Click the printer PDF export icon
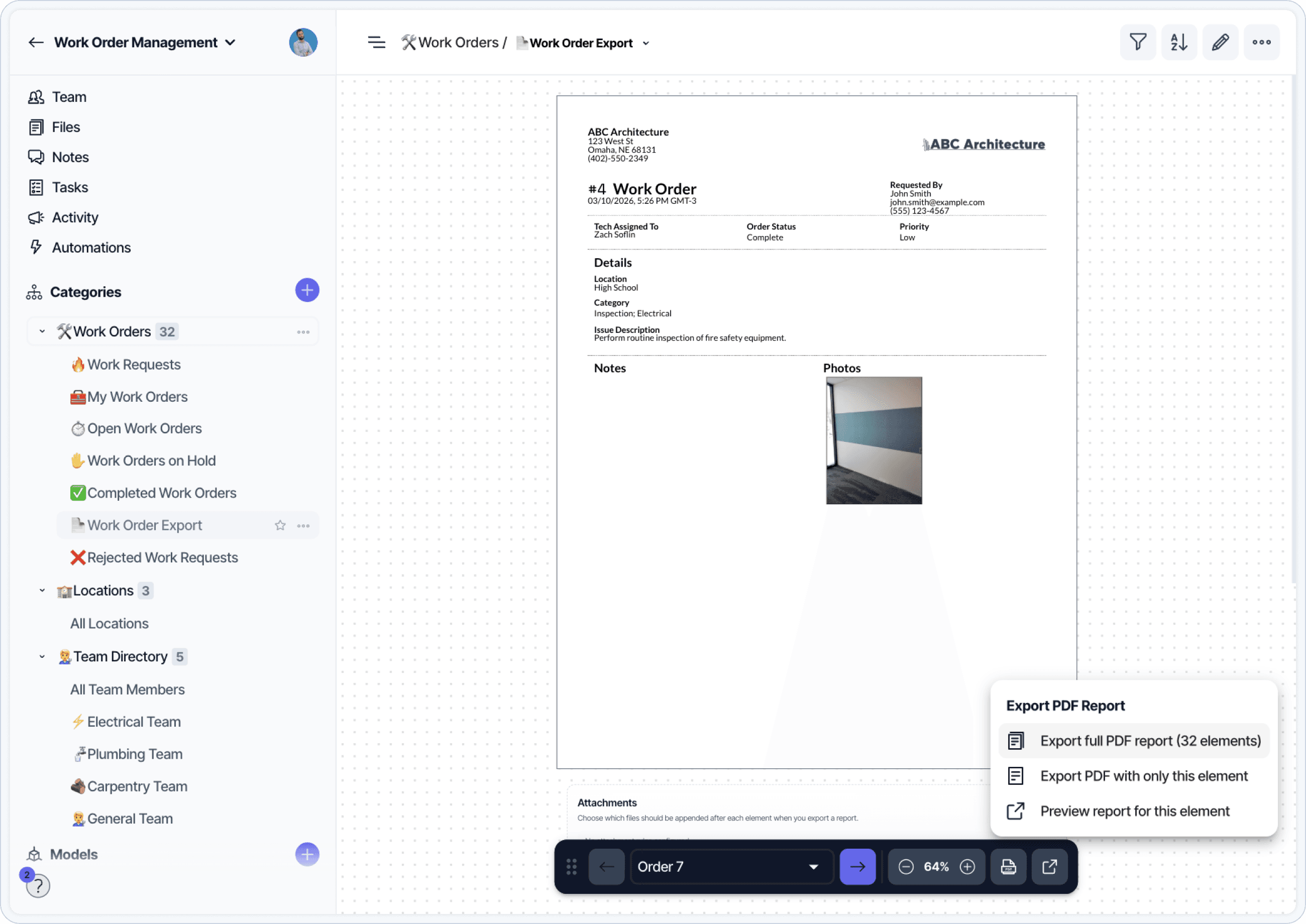The image size is (1306, 924). tap(1008, 867)
